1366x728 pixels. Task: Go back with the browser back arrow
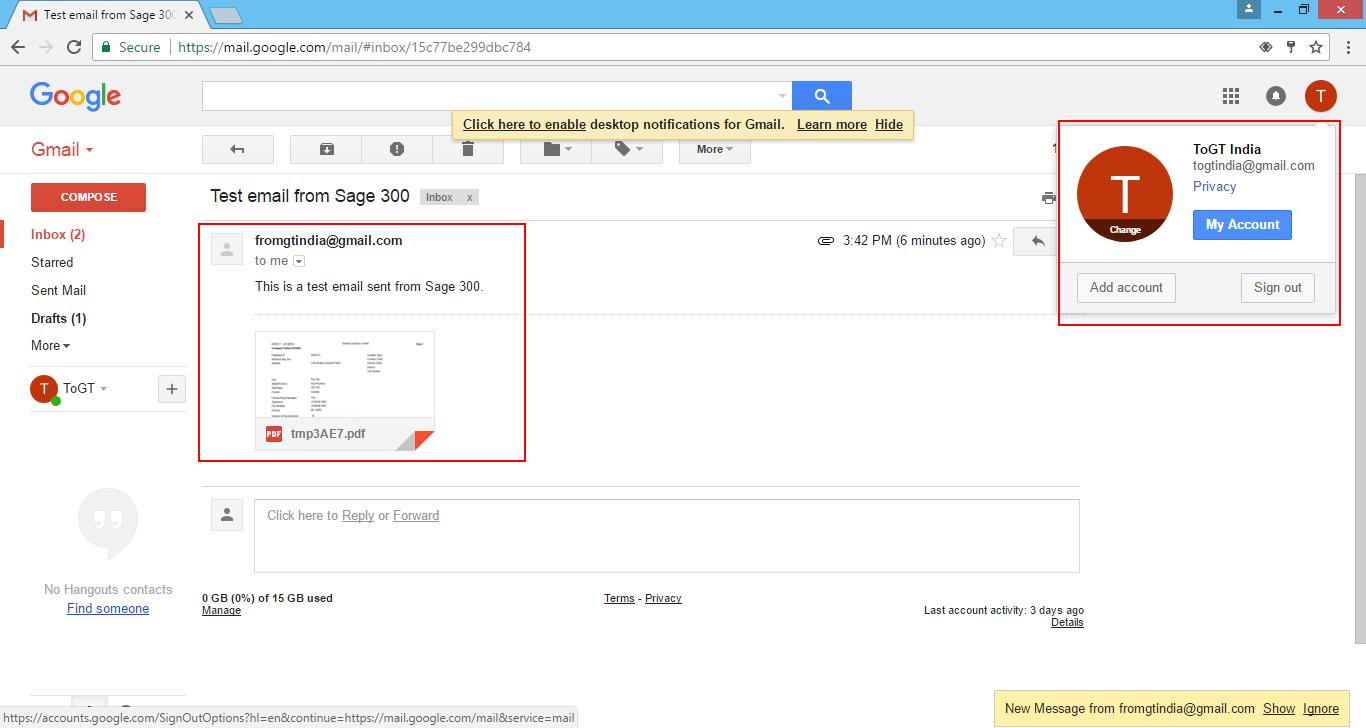click(x=18, y=47)
